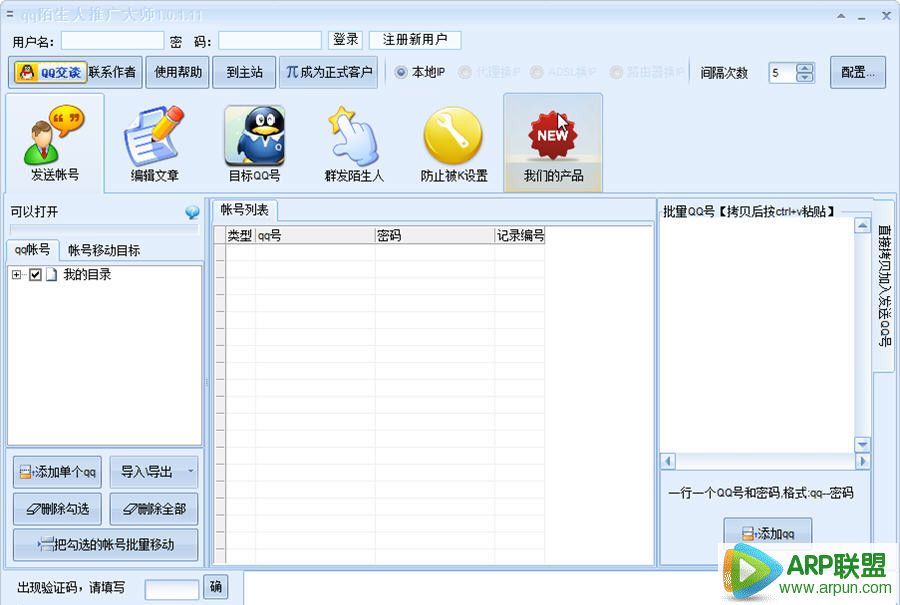
Task: Uncheck the 我的目录 checkbox
Action: pyautogui.click(x=36, y=275)
